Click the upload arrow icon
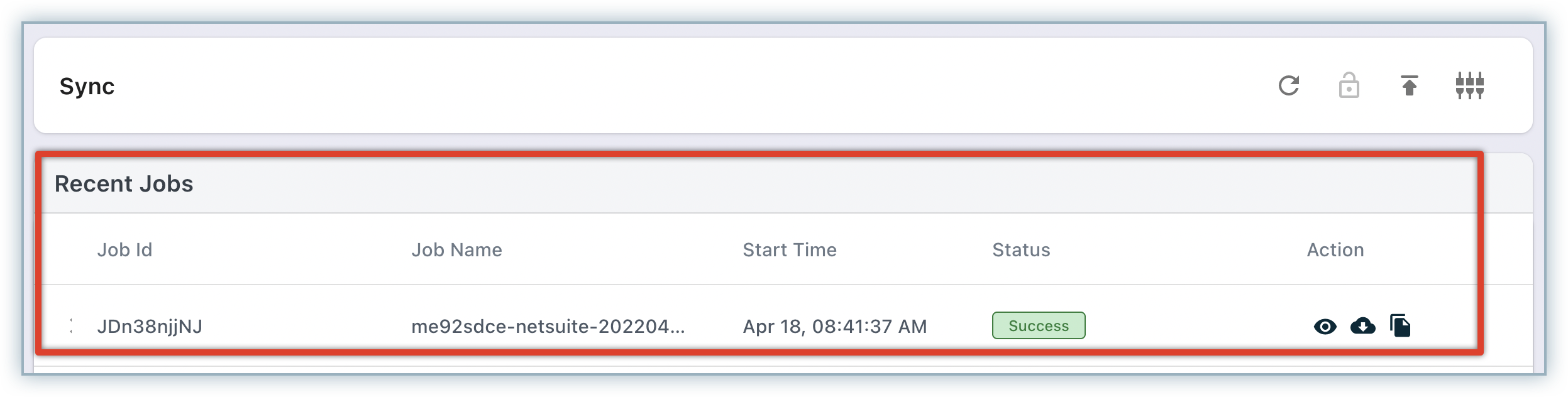Viewport: 1568px width, 397px height. (1409, 85)
